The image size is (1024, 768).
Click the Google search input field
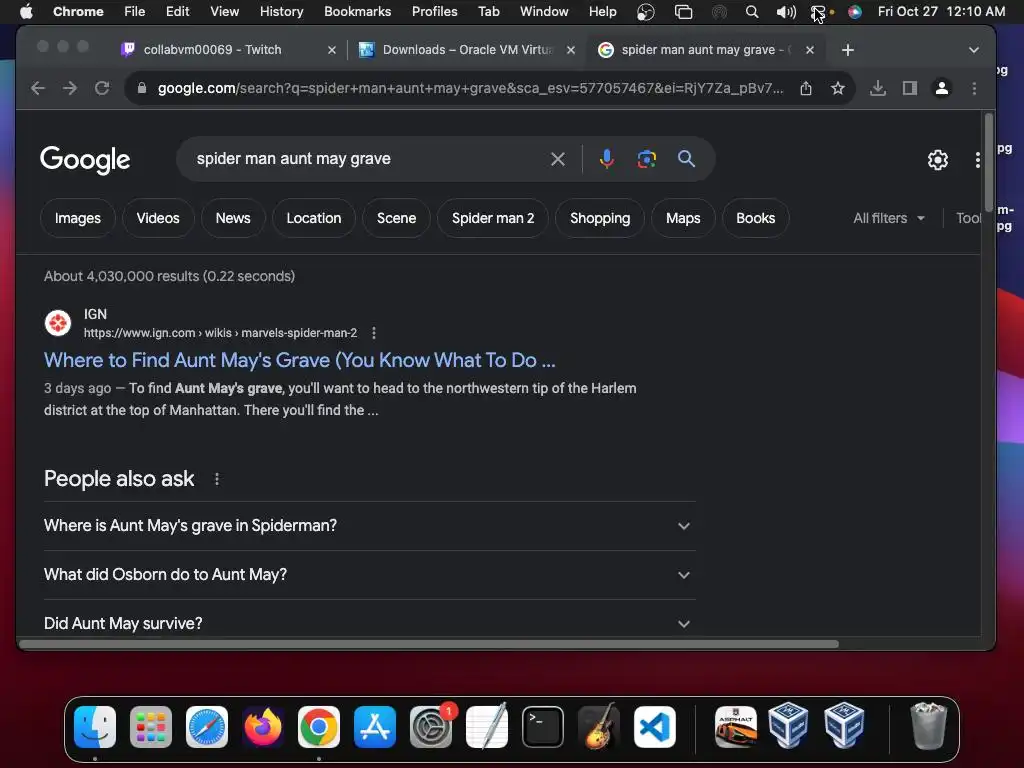366,159
